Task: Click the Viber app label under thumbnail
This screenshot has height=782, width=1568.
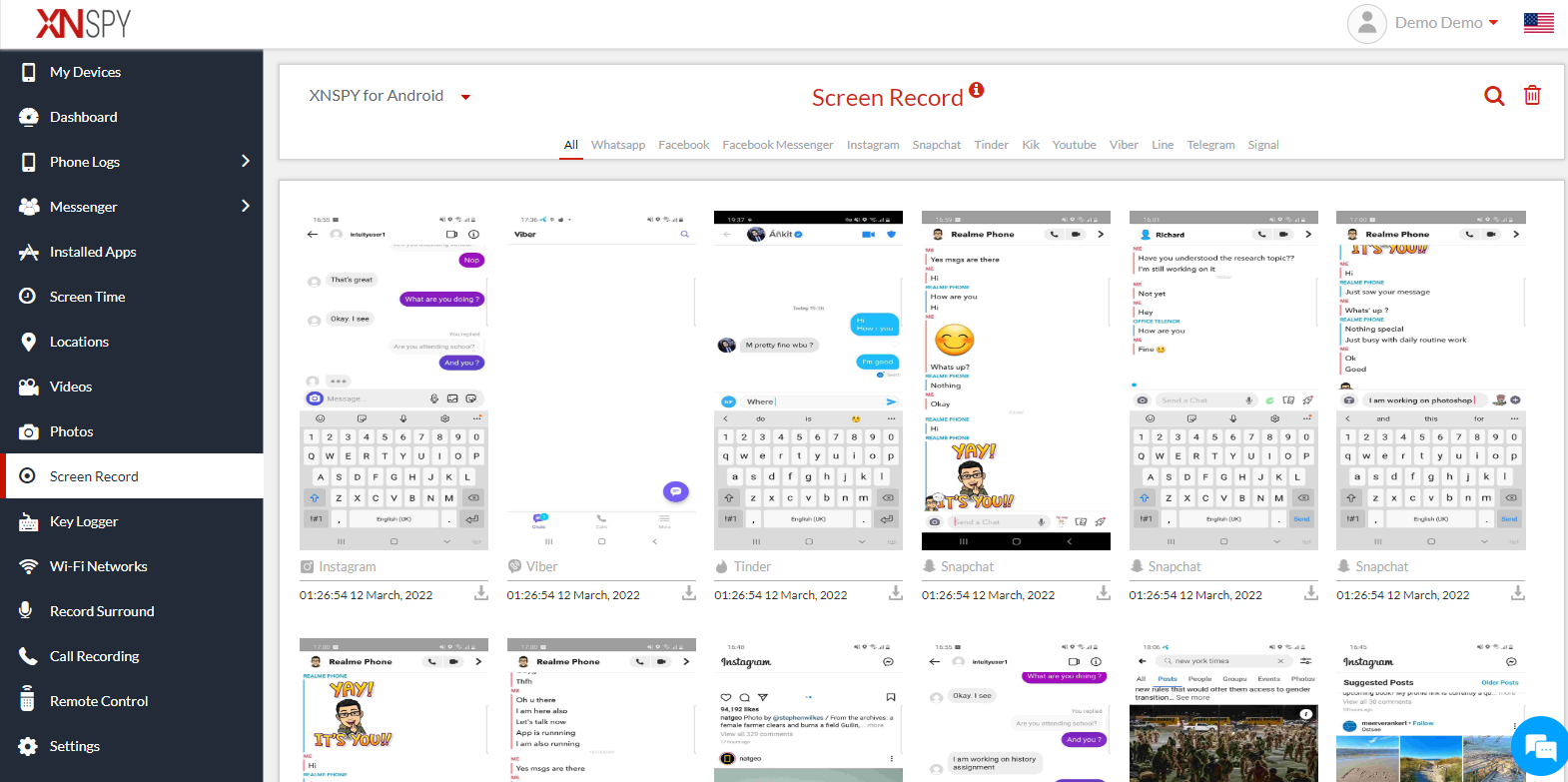Action: coord(541,566)
